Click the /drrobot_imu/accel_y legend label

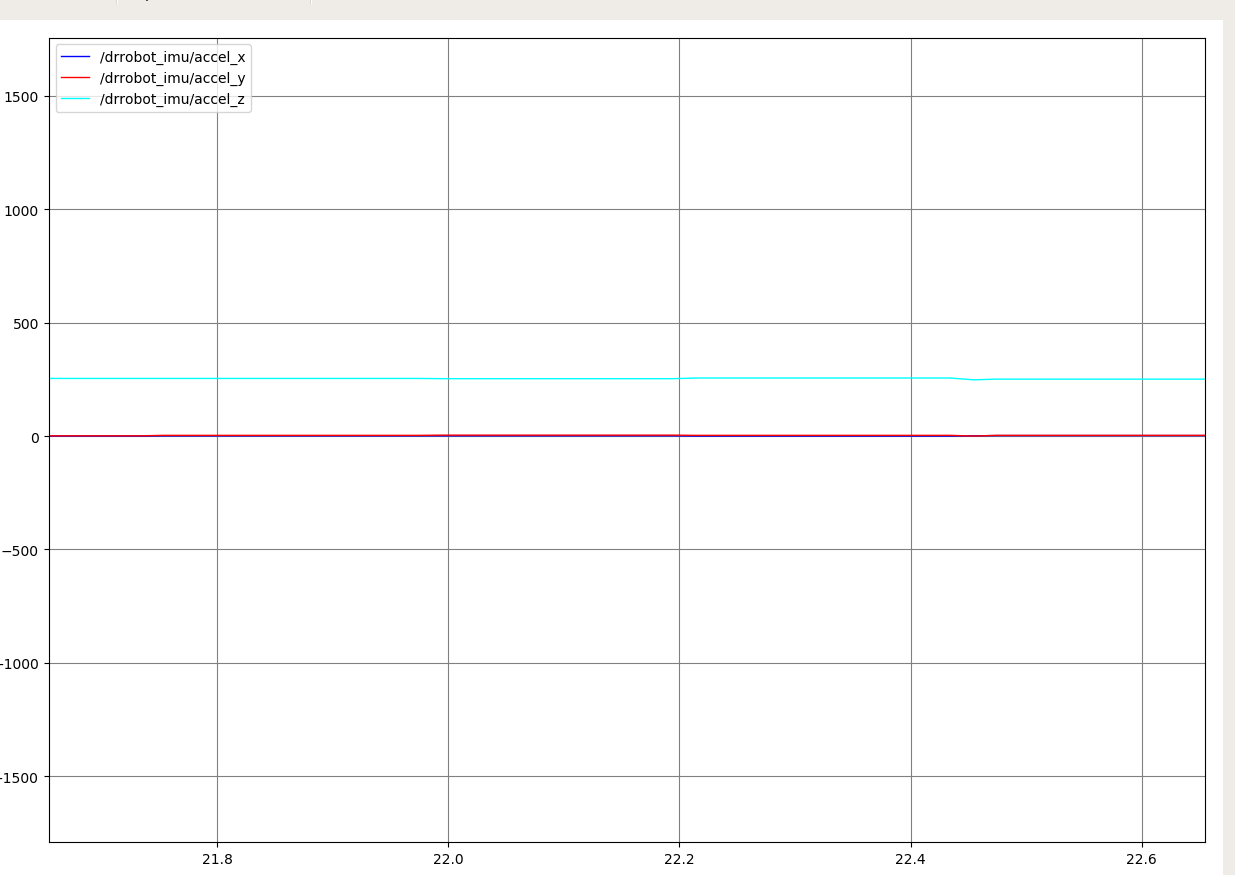point(172,78)
